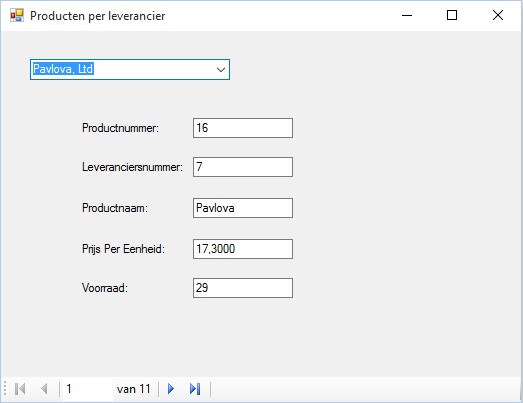Close the Producten per leverancier window
The image size is (523, 403).
coord(498,15)
